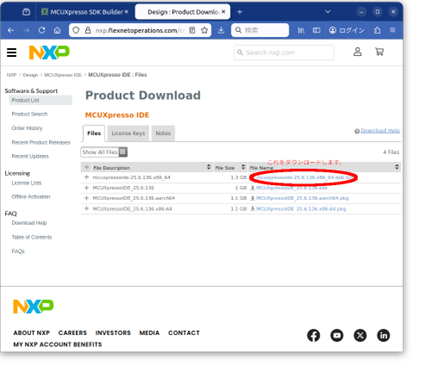Click the ログイン account button

tap(347, 30)
